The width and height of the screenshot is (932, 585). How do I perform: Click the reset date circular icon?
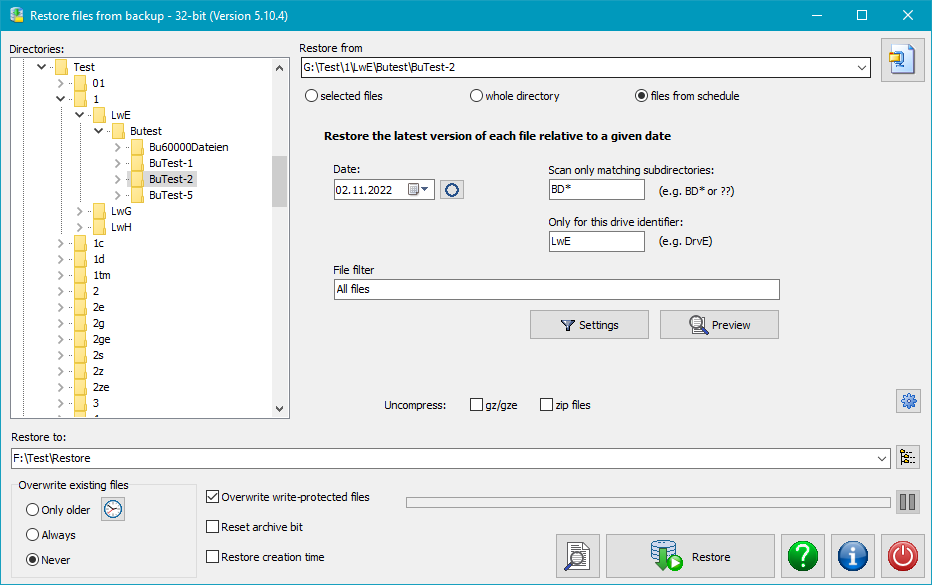click(452, 190)
